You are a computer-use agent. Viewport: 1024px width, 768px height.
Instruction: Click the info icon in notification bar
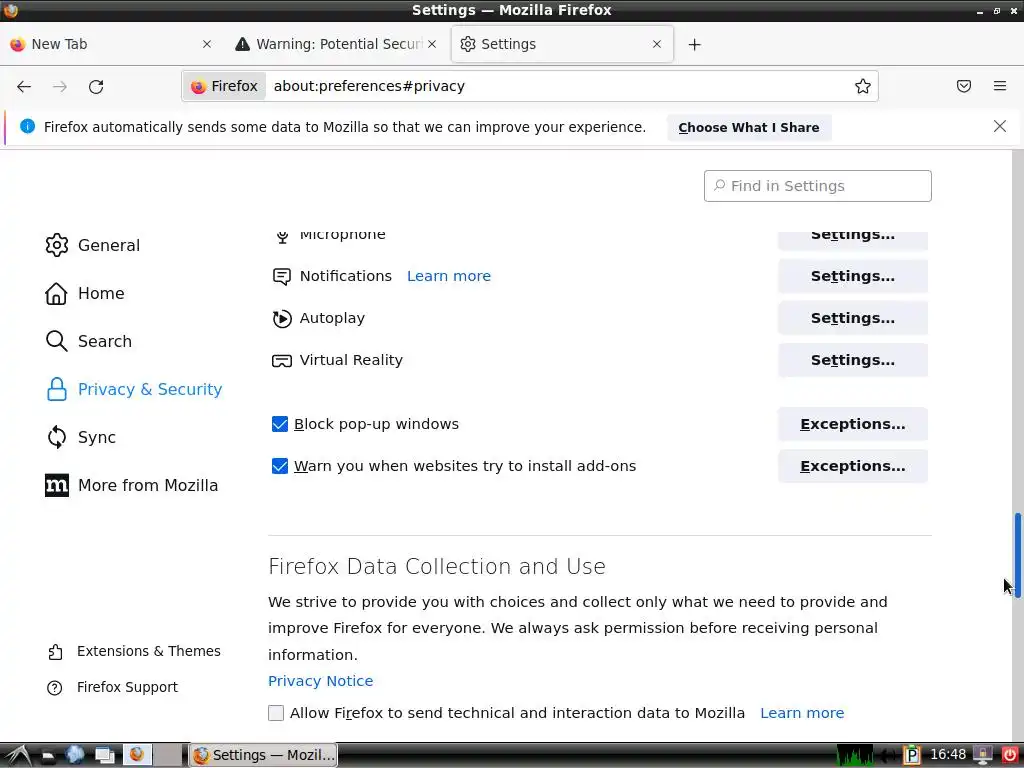coord(27,126)
